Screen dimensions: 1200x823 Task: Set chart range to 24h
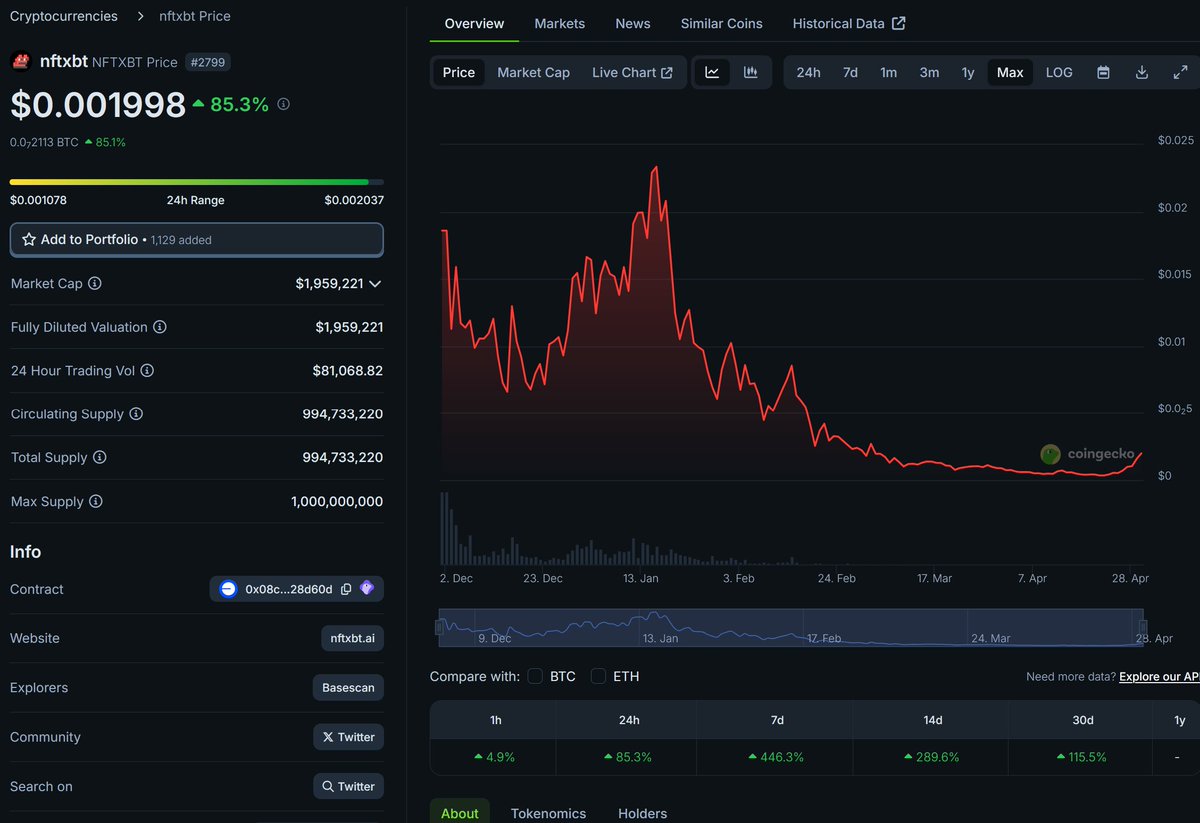(808, 72)
